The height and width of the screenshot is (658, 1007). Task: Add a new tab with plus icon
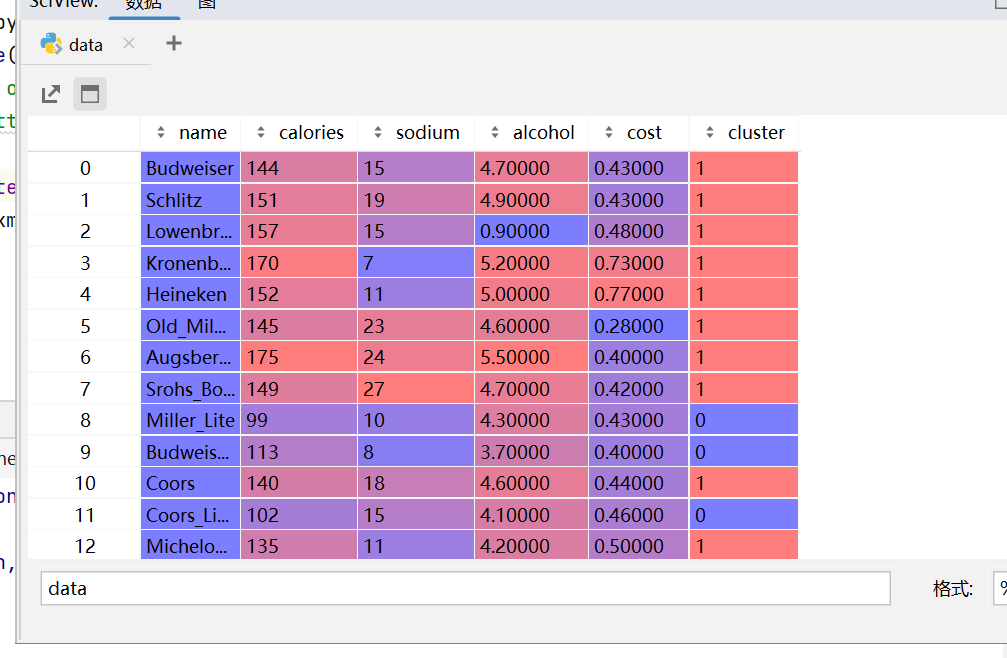click(173, 44)
